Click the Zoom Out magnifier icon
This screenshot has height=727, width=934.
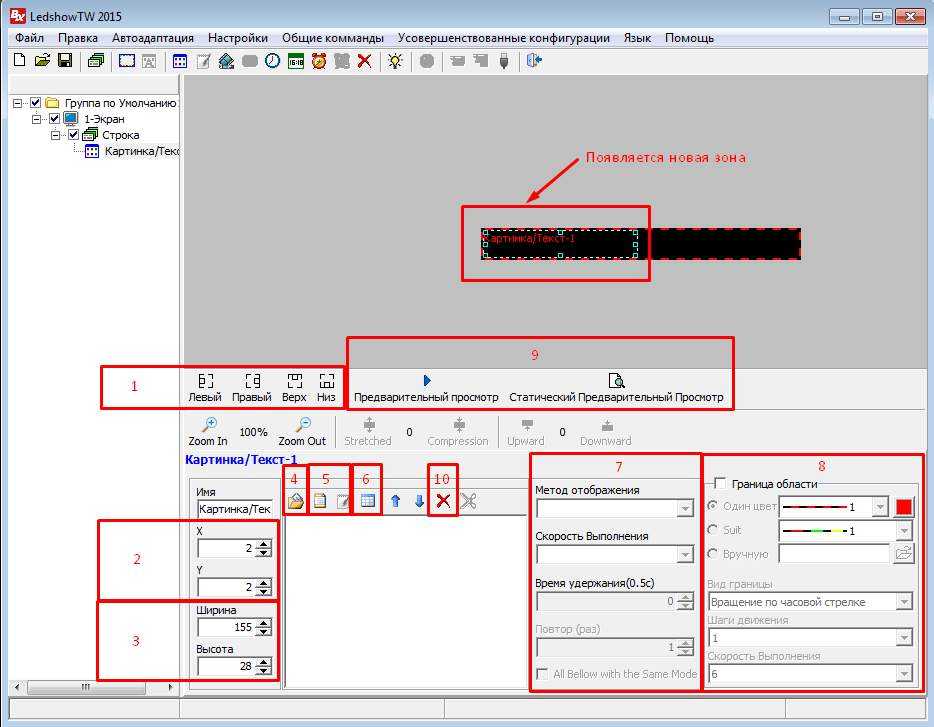pos(302,425)
